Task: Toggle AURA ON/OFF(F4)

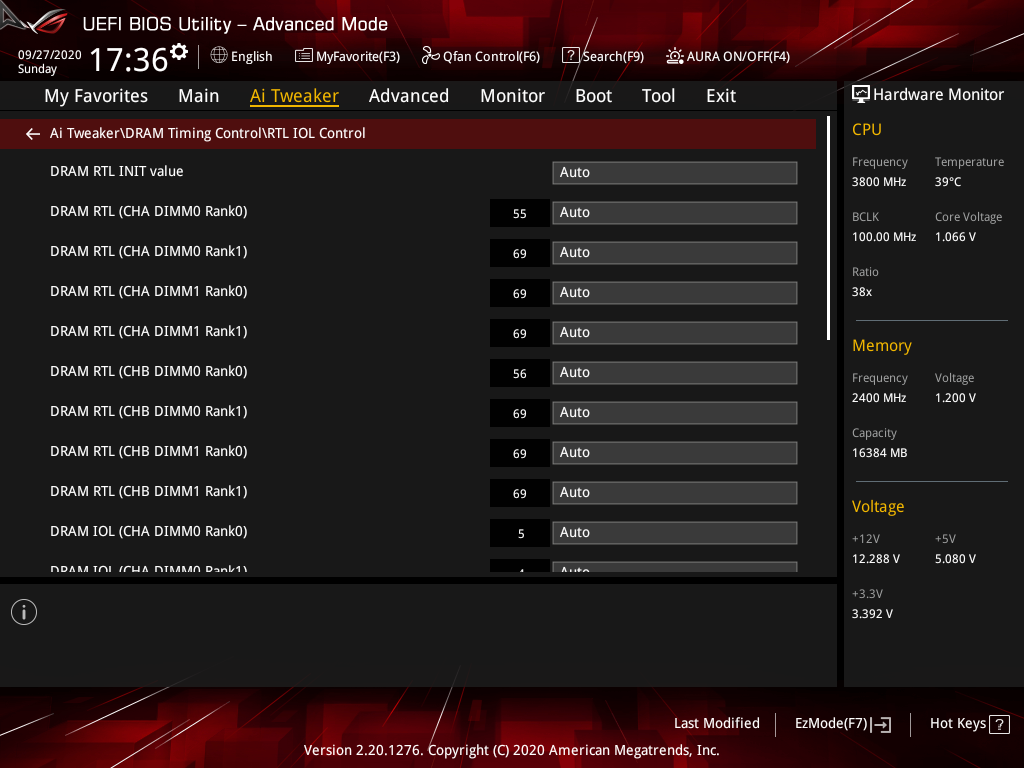Action: (x=738, y=56)
